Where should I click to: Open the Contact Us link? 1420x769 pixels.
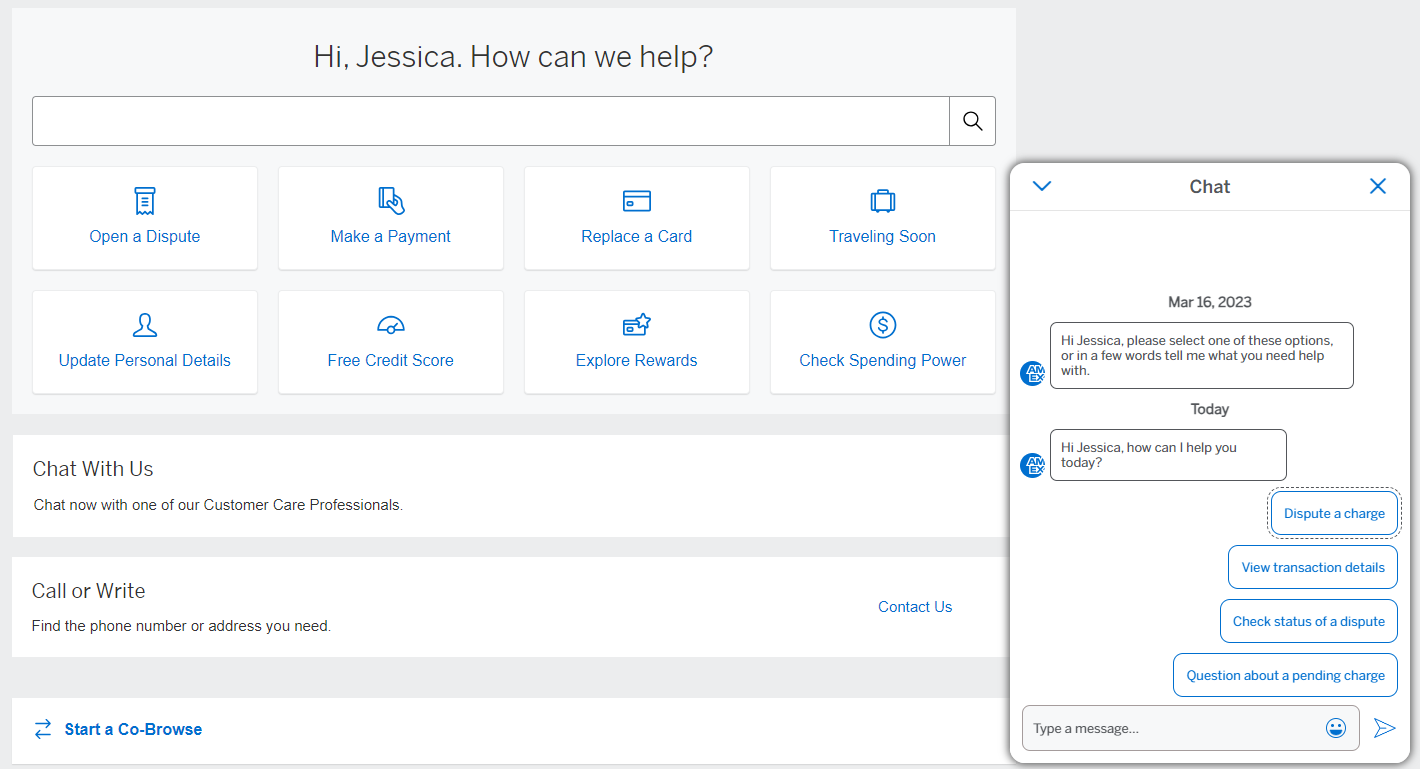click(x=915, y=607)
